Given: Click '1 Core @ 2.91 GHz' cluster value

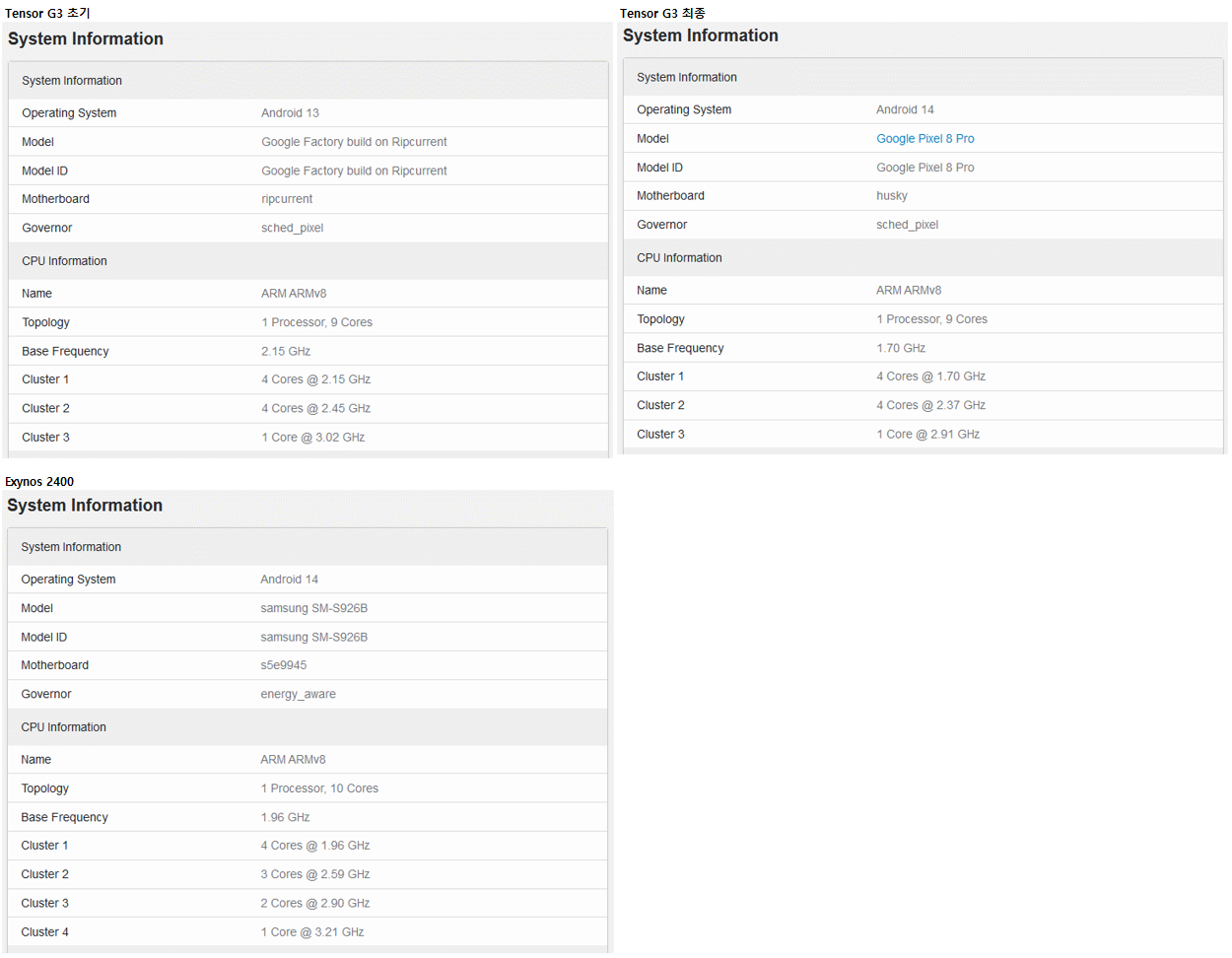Looking at the screenshot, I should (x=927, y=435).
